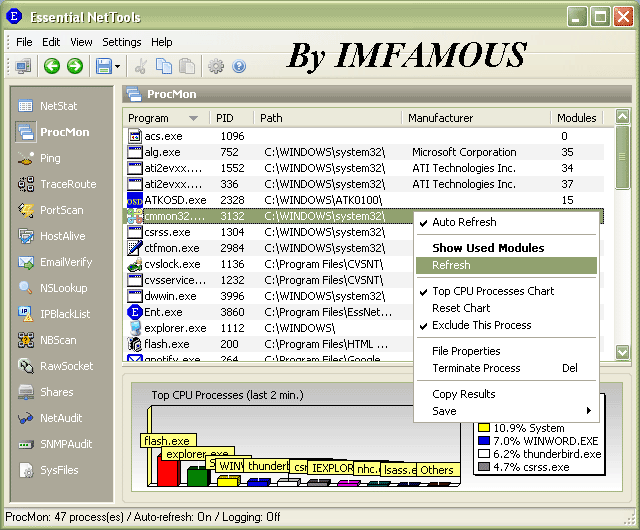Sort by the Path column header
Screen dimensions: 640x530
[x=327, y=118]
